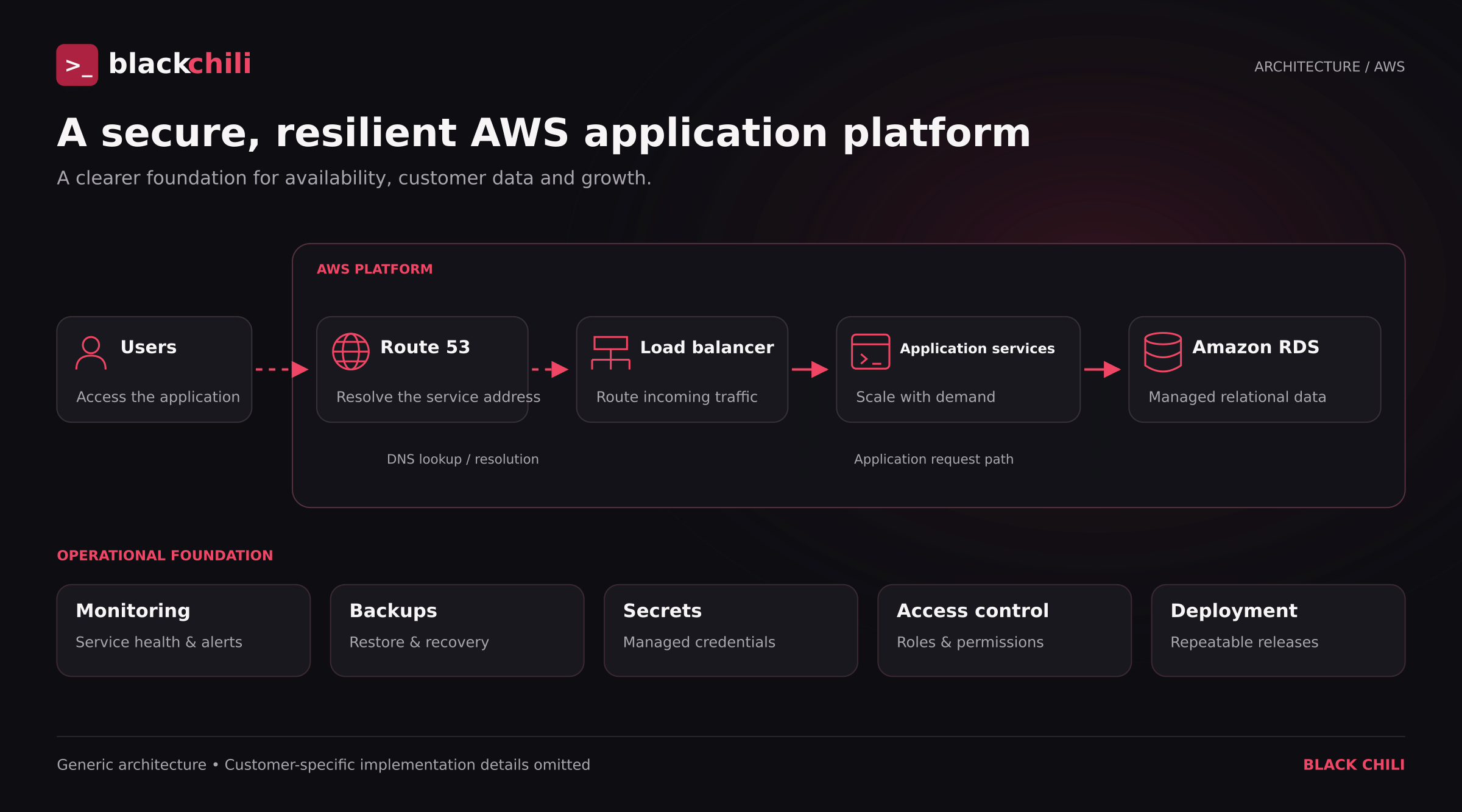Screen dimensions: 1462x812
Task: Click 'Route incoming traffic' text
Action: click(677, 397)
